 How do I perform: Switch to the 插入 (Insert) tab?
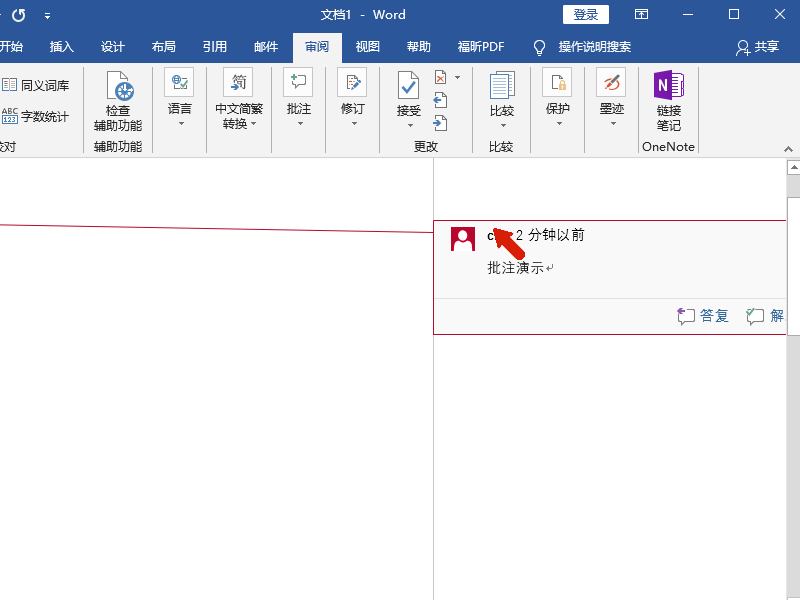62,47
